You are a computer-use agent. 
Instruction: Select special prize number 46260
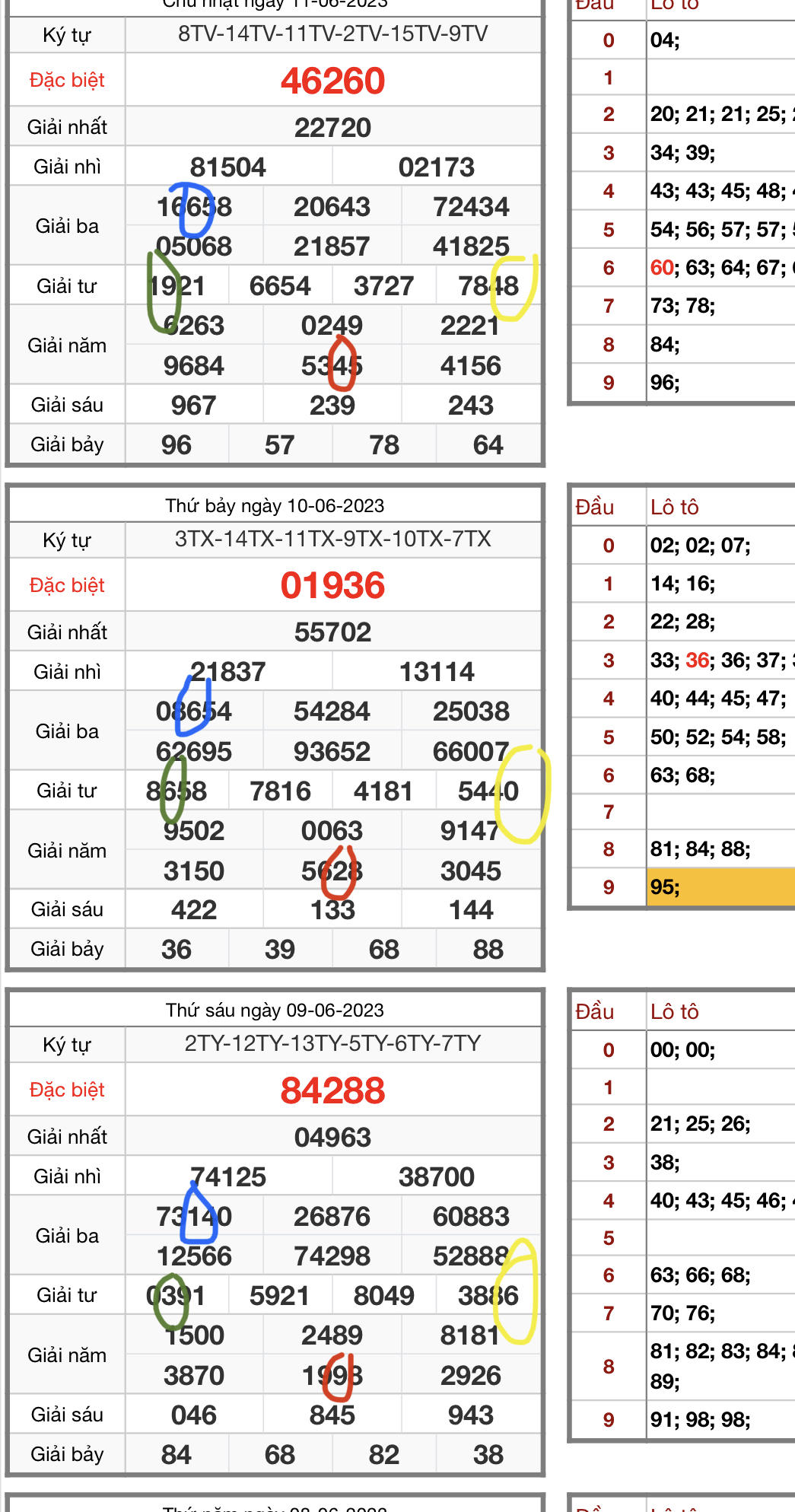click(332, 81)
